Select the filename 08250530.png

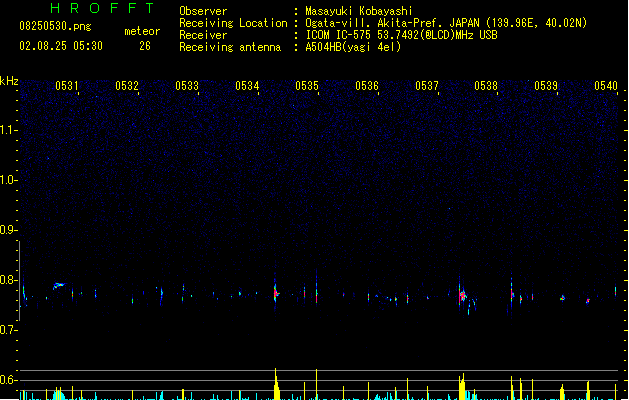click(55, 26)
